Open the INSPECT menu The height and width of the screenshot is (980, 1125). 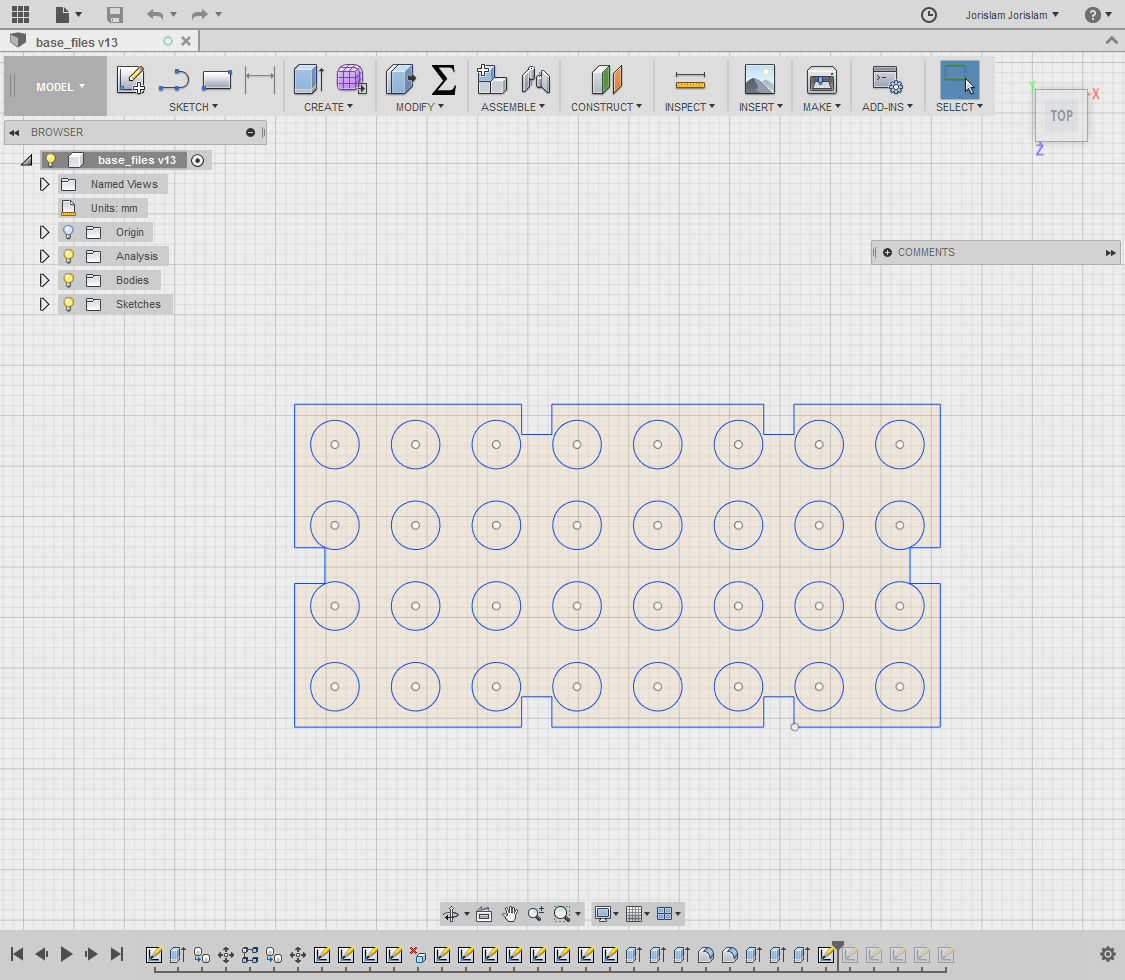pos(689,107)
